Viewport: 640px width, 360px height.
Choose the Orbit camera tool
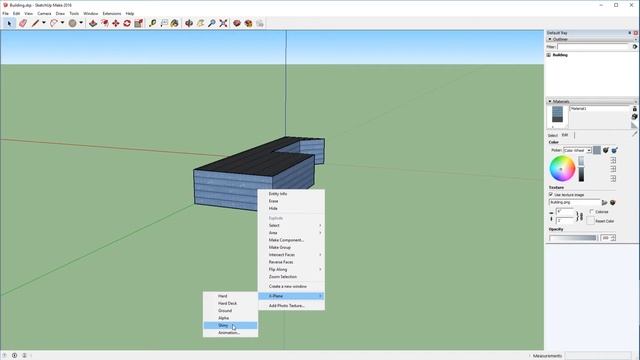[189, 23]
